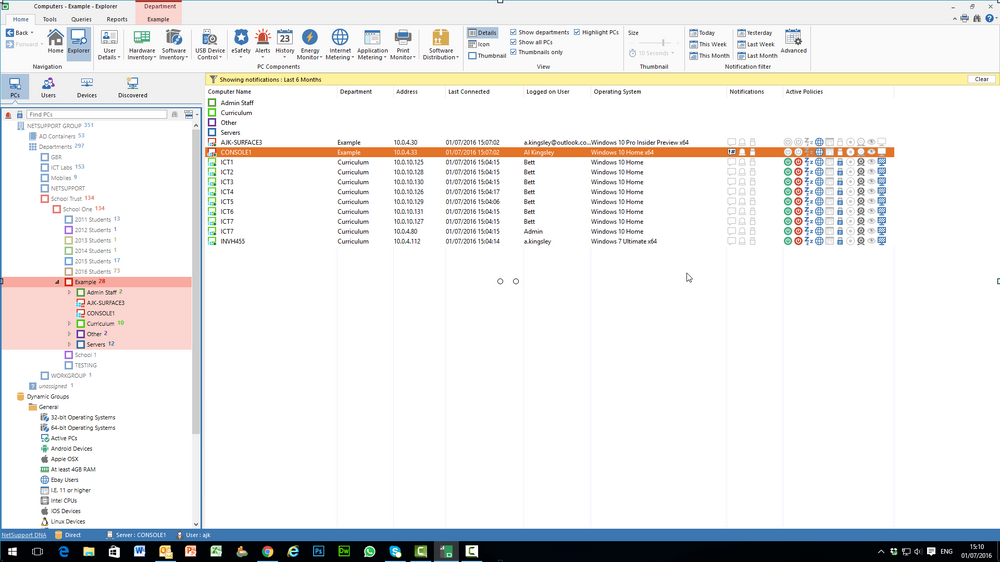
Task: Click in the Find PCs search box
Action: pos(96,114)
